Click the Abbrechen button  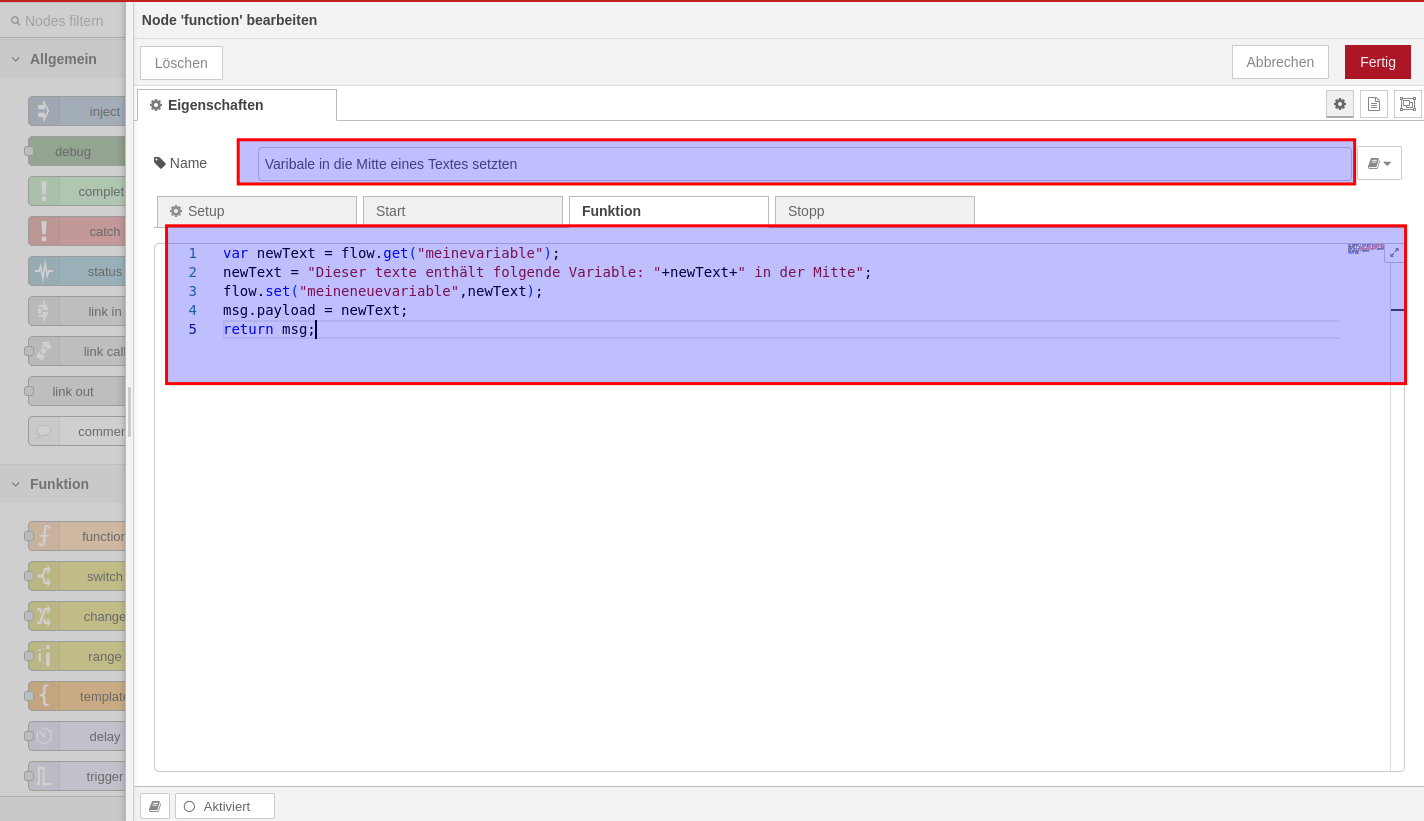point(1280,62)
